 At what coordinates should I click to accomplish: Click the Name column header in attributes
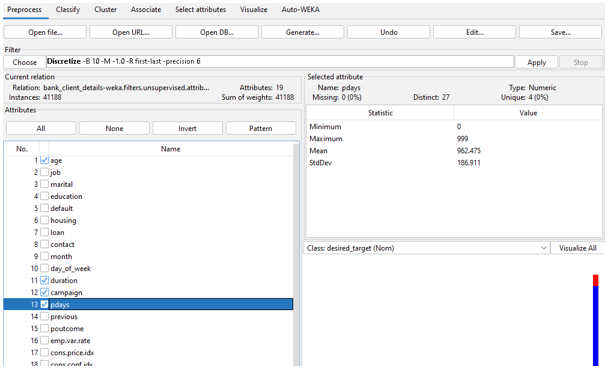(171, 149)
